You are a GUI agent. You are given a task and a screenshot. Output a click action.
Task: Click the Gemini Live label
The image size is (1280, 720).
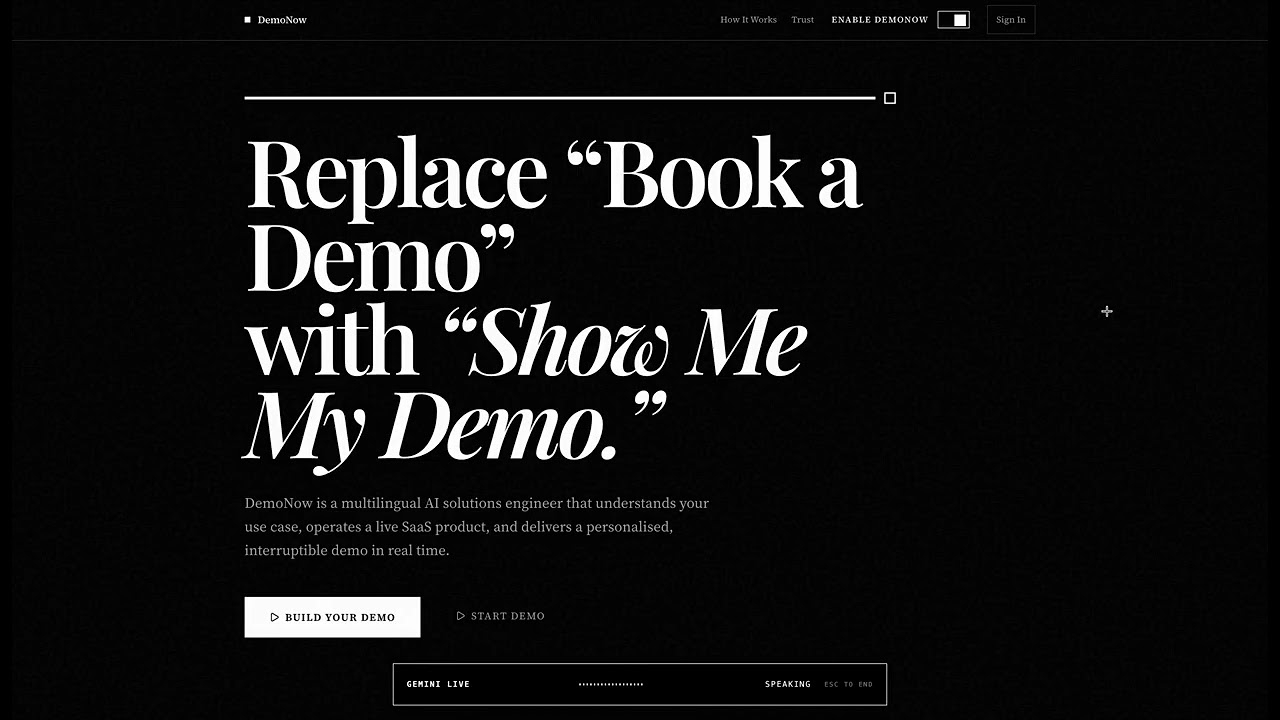tap(438, 684)
